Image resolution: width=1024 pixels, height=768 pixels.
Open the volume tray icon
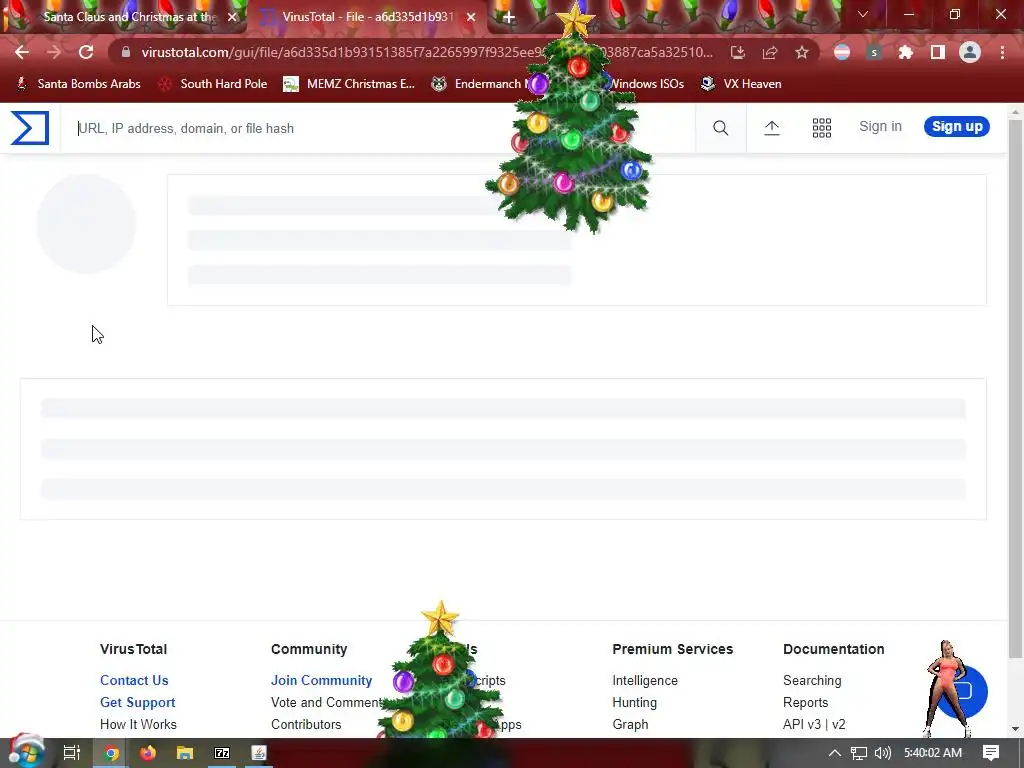(882, 753)
